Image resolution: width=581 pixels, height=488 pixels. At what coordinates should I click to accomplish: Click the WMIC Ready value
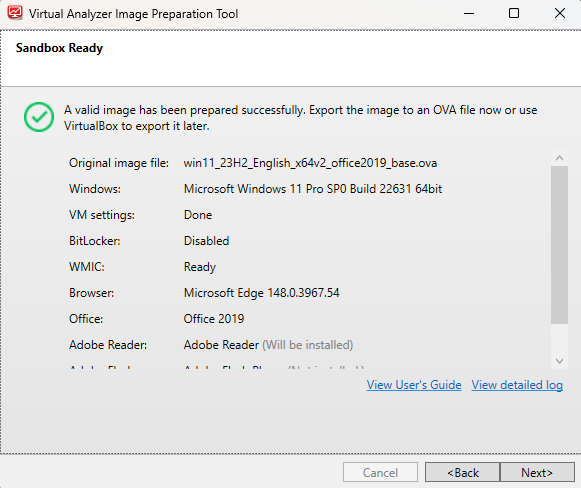coord(200,267)
